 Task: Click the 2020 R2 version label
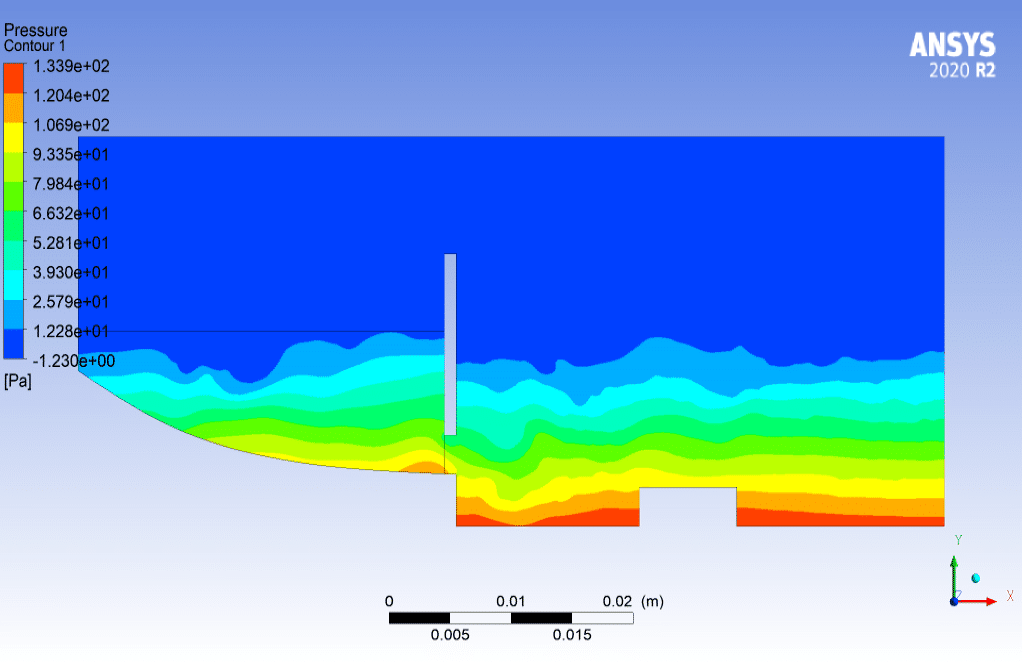pyautogui.click(x=962, y=72)
